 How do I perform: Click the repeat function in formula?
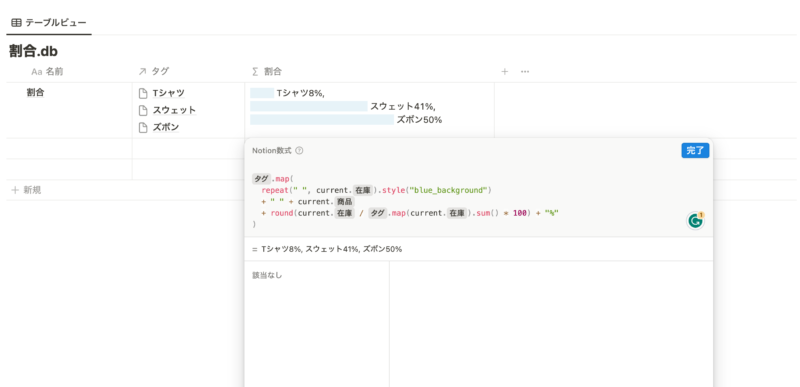coord(274,190)
